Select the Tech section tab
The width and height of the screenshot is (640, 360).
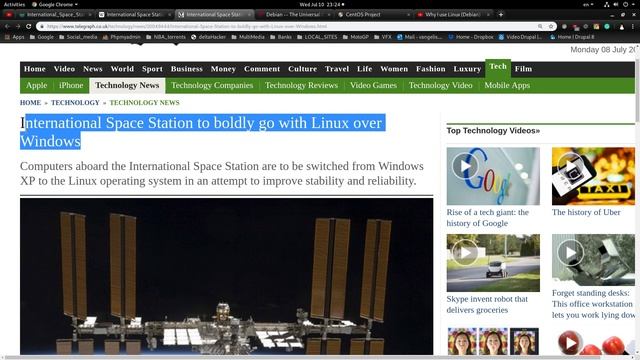pos(498,67)
